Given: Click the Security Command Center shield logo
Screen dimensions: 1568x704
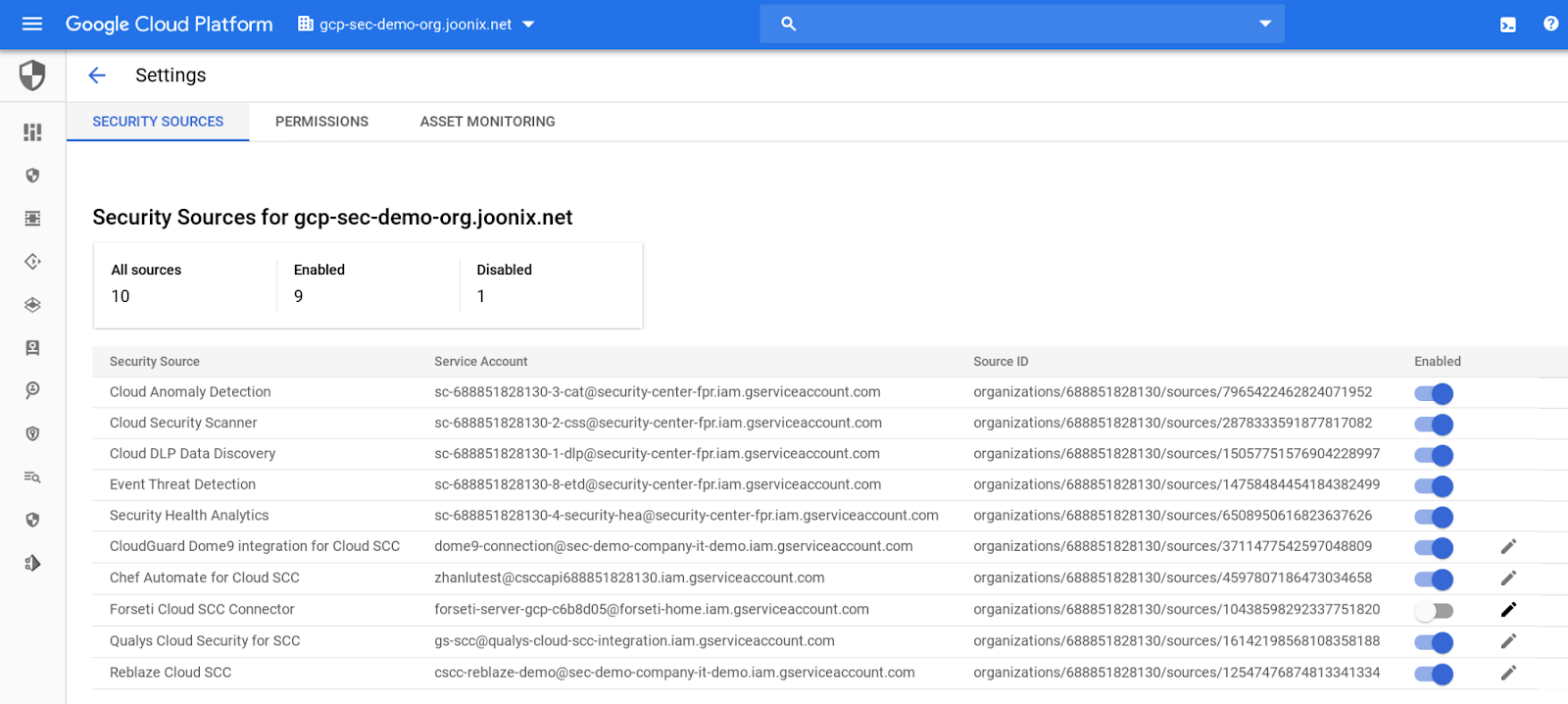Looking at the screenshot, I should 32,75.
